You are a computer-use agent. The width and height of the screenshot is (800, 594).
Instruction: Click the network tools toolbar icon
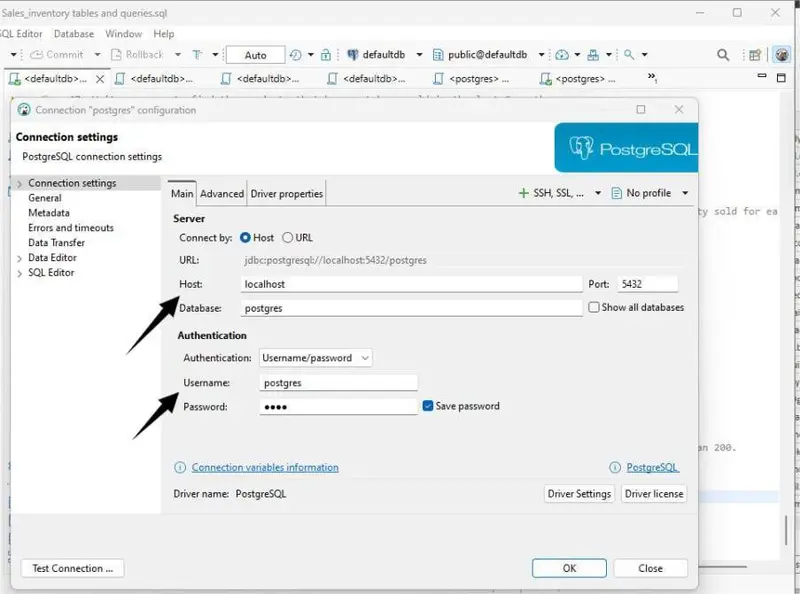click(x=593, y=55)
